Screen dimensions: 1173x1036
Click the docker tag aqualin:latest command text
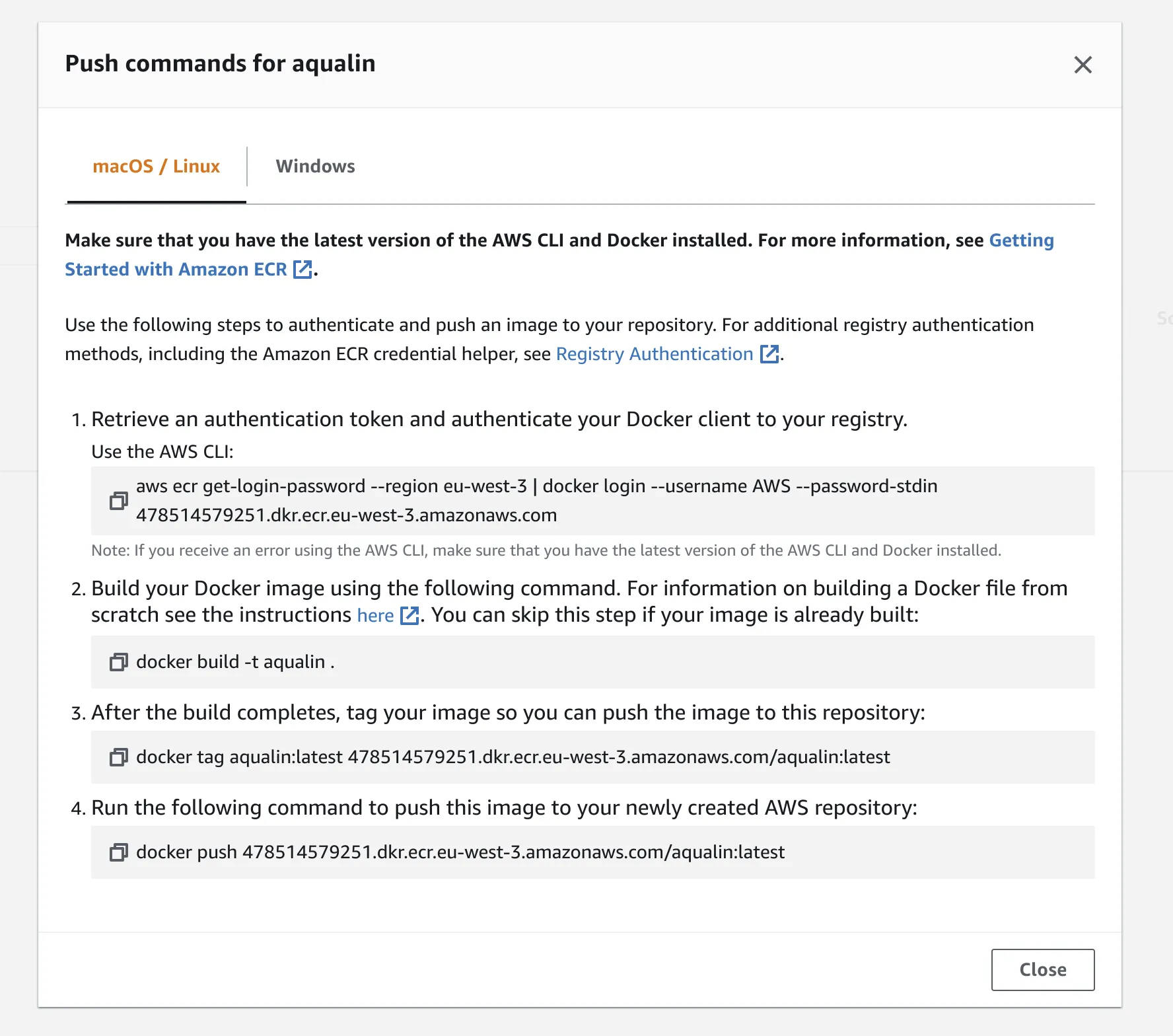[x=513, y=757]
